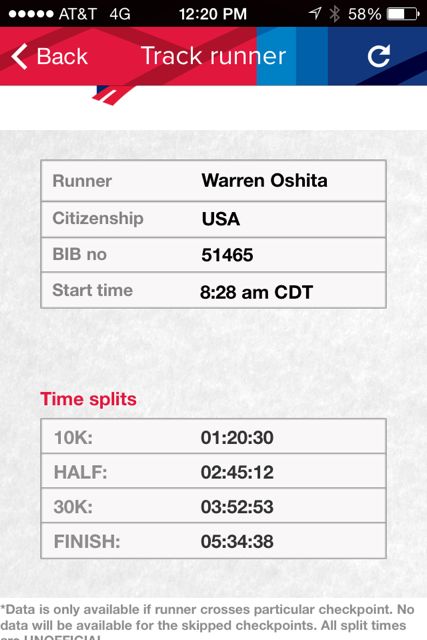
Task: Tap the 12:20 PM clock
Action: (x=213, y=14)
